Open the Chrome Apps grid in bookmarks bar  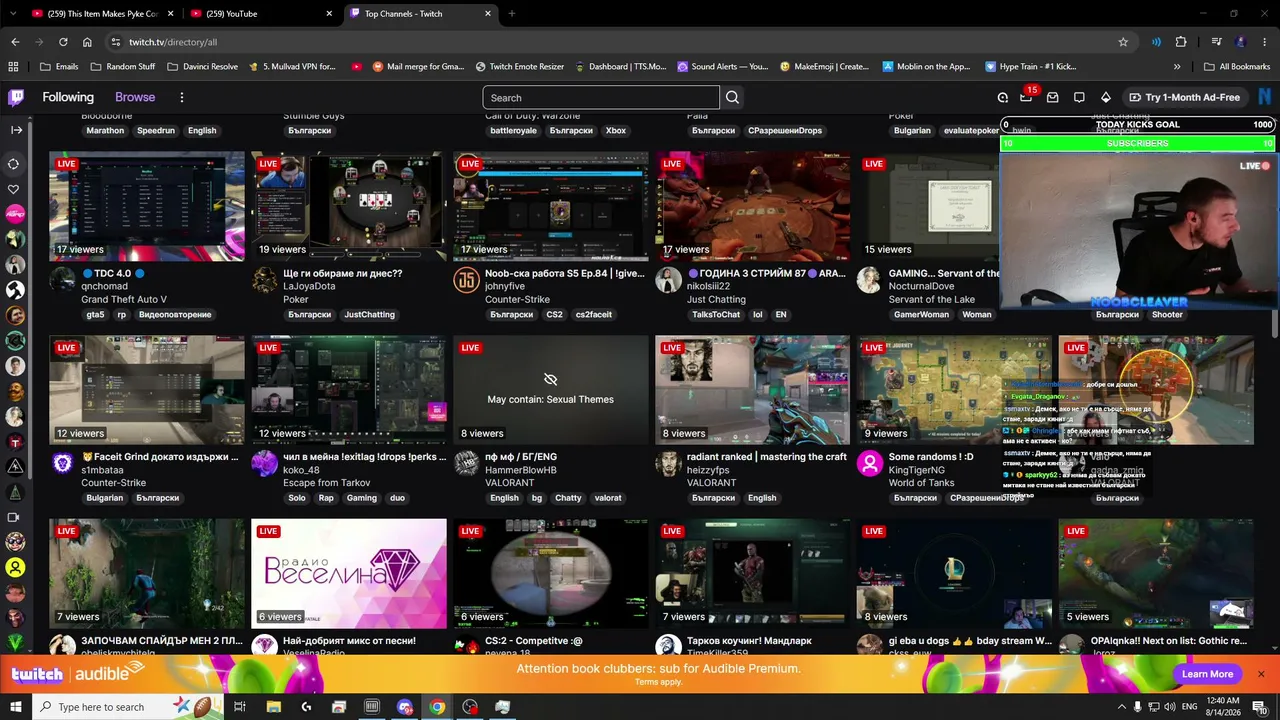click(13, 67)
